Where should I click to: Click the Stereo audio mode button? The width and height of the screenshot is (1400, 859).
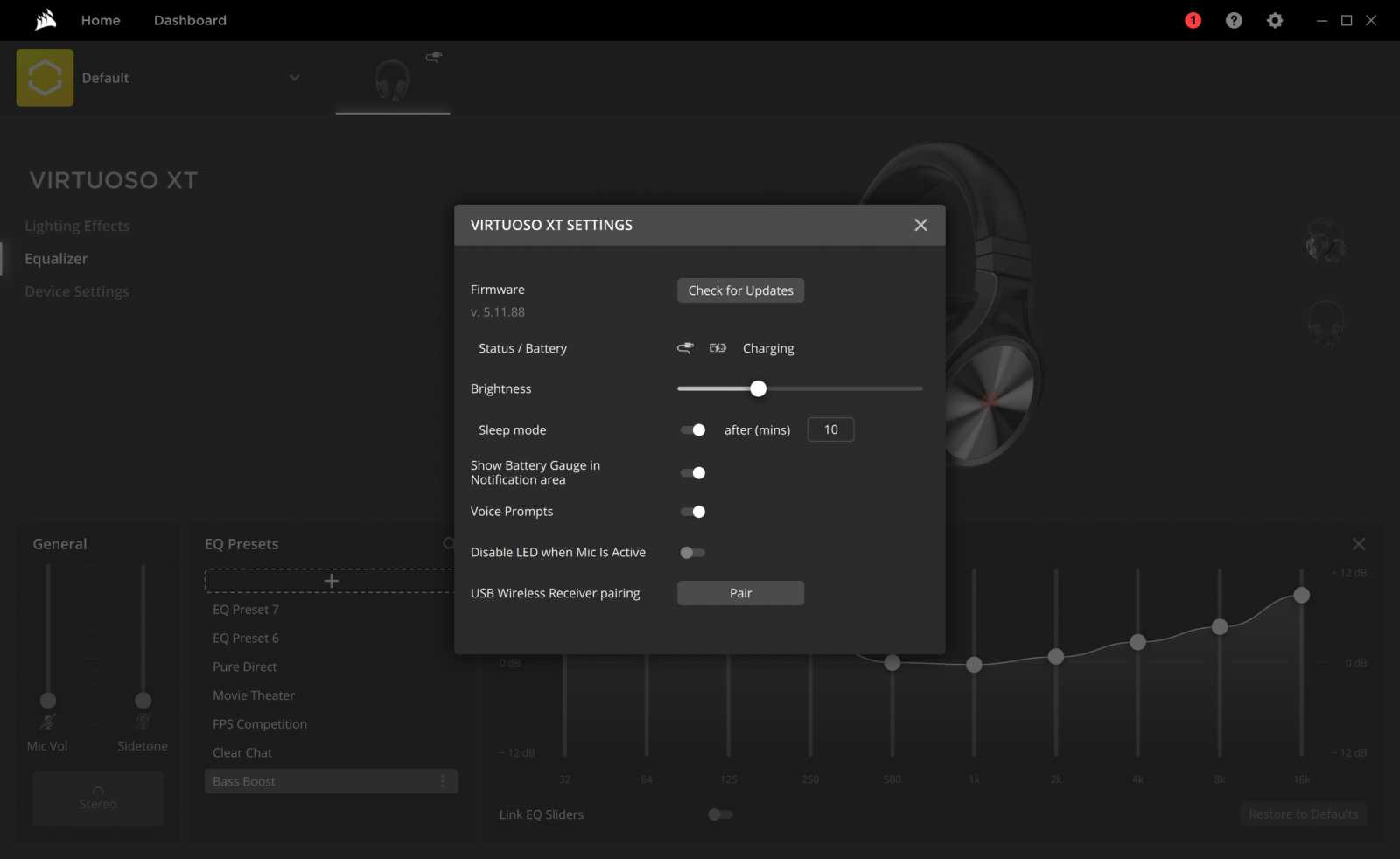coord(98,798)
